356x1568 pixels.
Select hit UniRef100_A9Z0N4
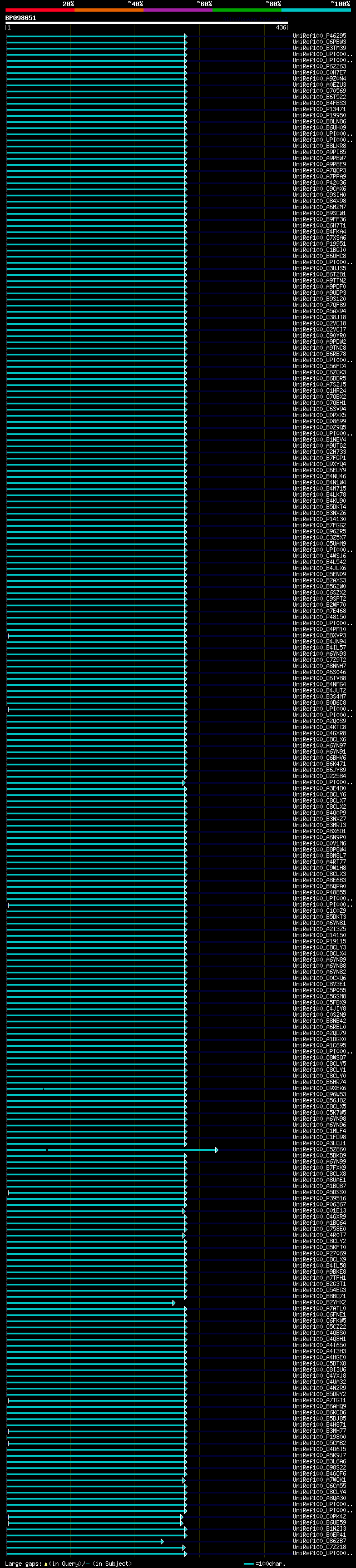[319, 78]
